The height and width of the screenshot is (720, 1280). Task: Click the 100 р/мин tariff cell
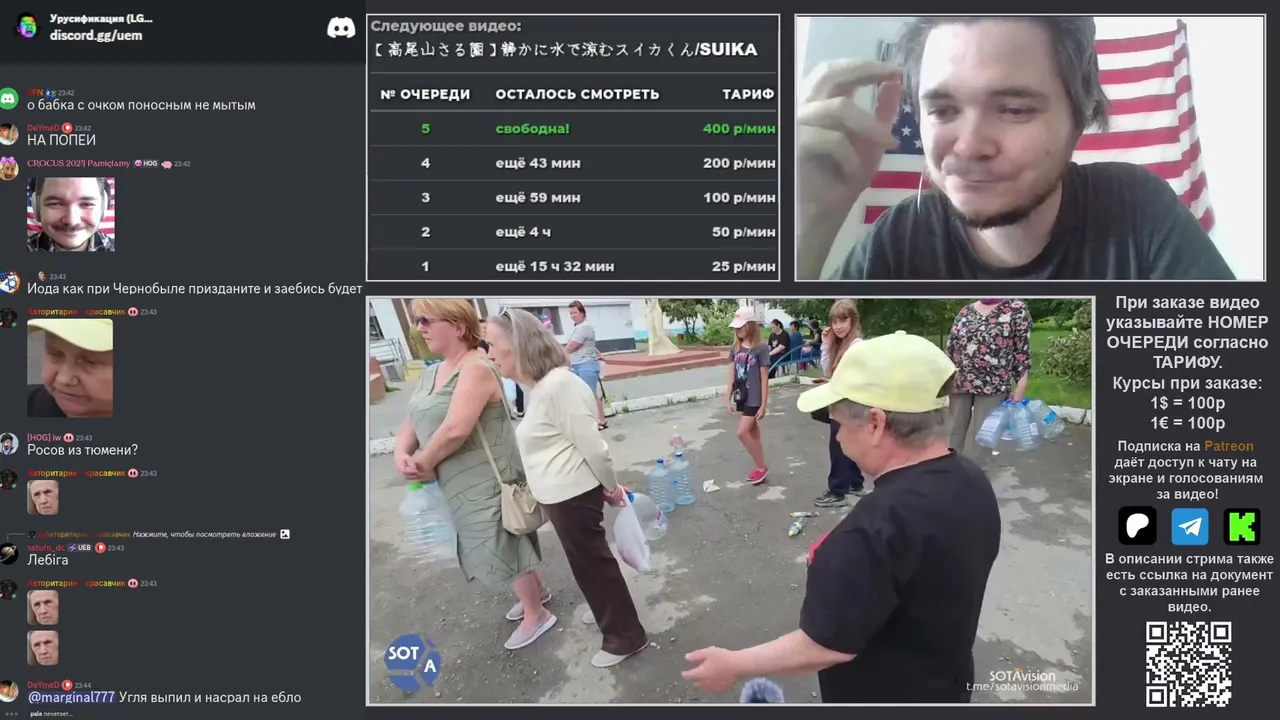(739, 197)
